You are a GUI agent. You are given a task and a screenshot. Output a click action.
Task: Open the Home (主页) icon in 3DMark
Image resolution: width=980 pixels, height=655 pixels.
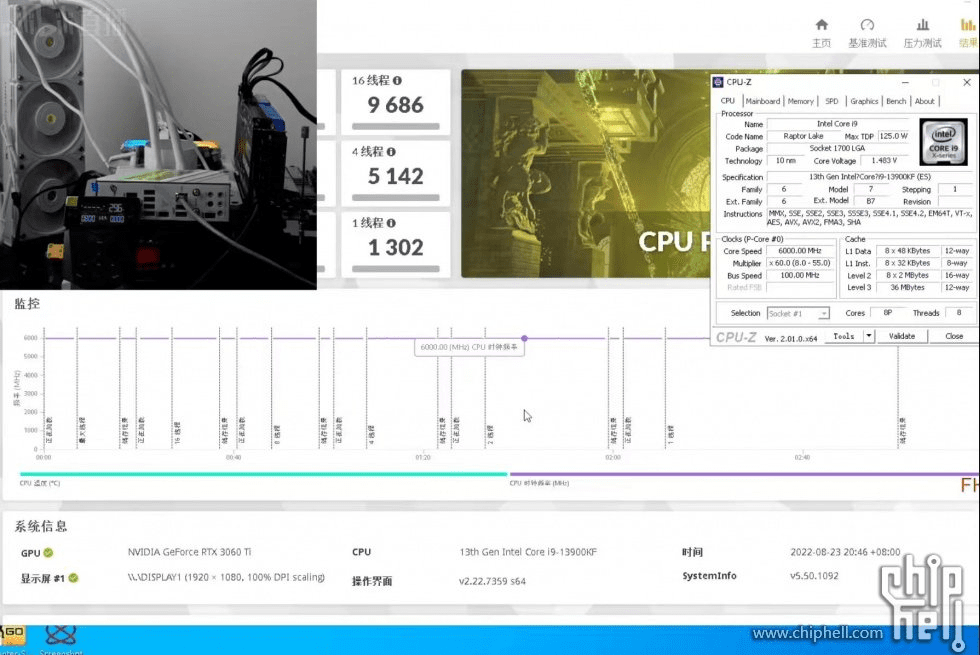pos(821,25)
